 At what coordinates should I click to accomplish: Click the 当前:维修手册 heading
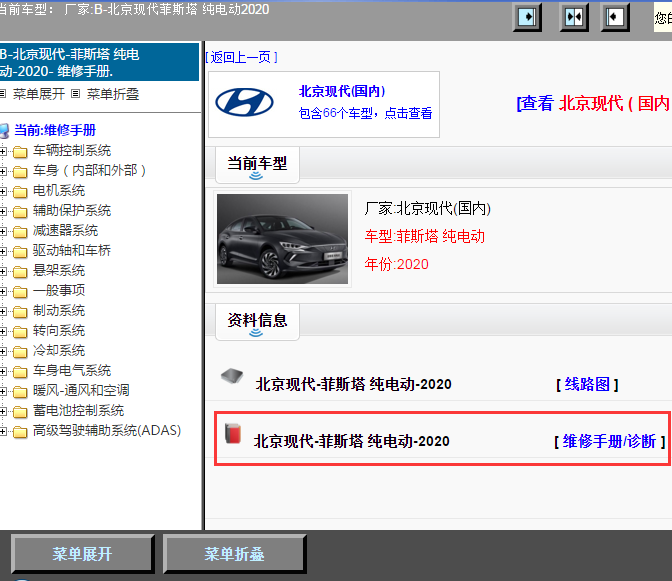pyautogui.click(x=55, y=130)
